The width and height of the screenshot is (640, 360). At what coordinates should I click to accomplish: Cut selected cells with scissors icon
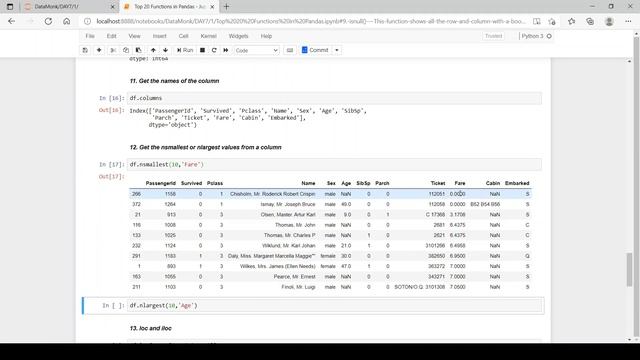click(x=113, y=50)
